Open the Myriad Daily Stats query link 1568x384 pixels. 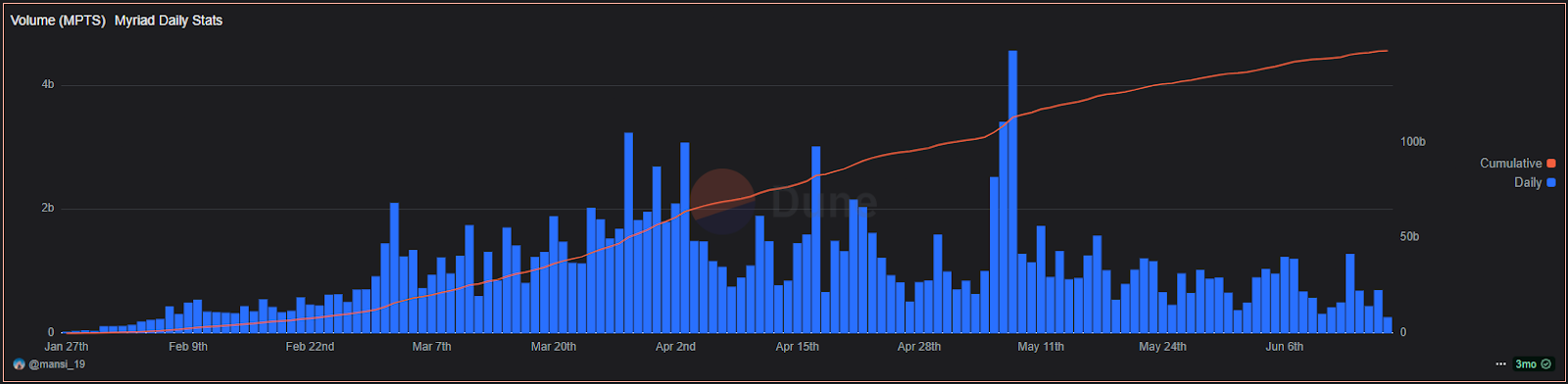point(169,21)
